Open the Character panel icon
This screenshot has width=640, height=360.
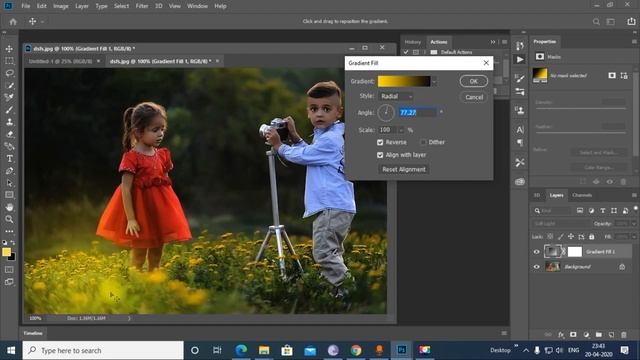520,130
